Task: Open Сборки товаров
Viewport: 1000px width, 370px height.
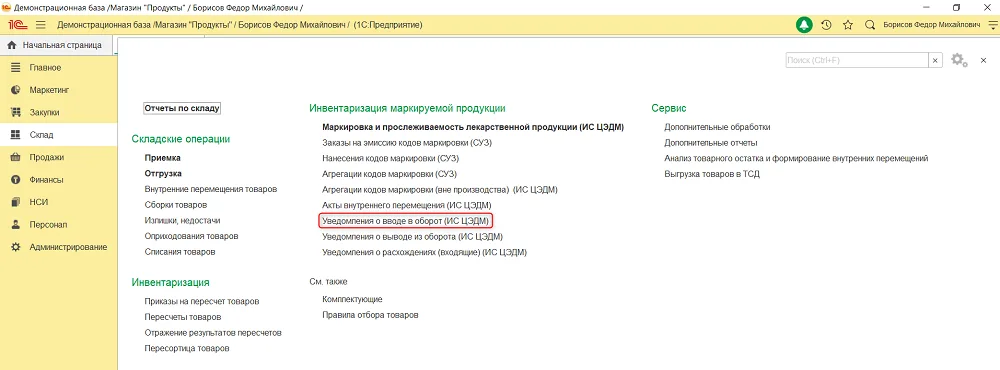Action: pos(175,205)
